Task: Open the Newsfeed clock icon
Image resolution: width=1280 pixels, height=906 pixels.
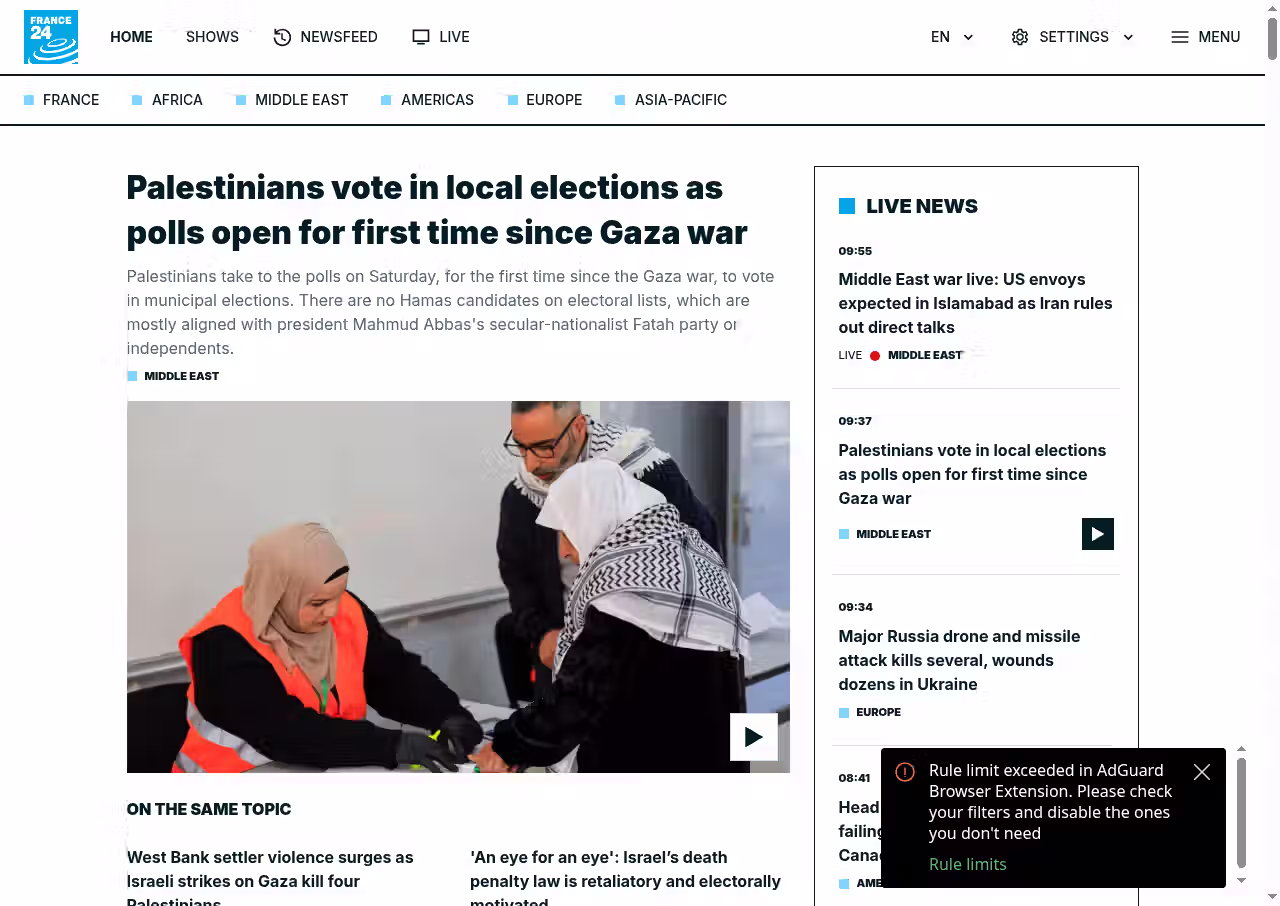Action: coord(282,37)
